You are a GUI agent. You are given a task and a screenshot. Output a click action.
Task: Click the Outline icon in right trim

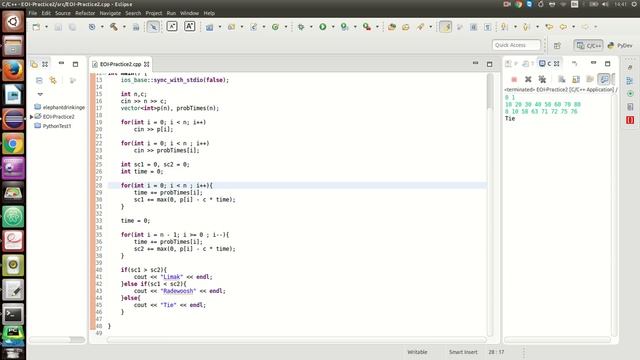(630, 81)
